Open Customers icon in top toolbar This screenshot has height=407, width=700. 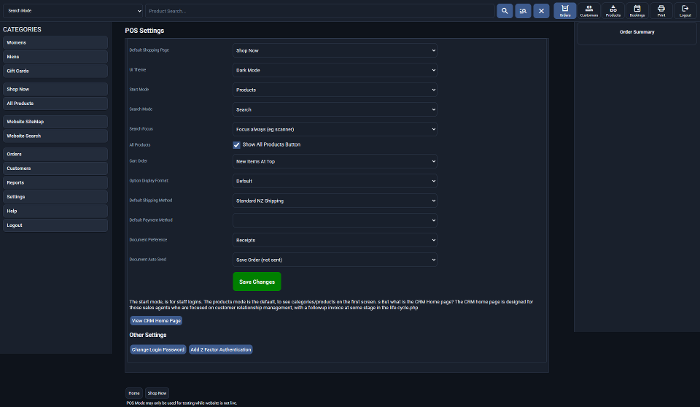[589, 11]
